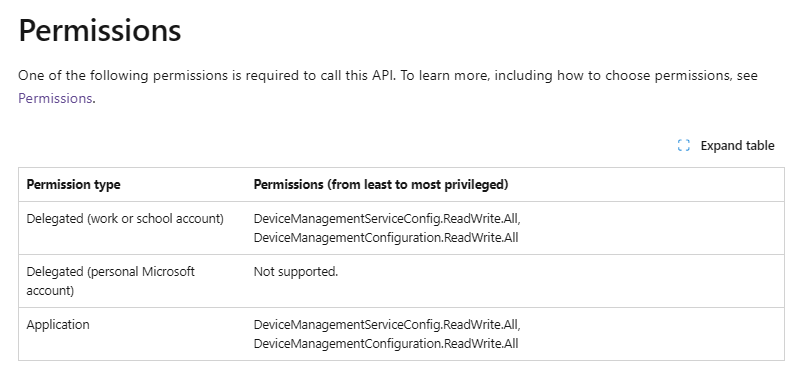
Task: Select the Application permission type cell
Action: [x=58, y=325]
